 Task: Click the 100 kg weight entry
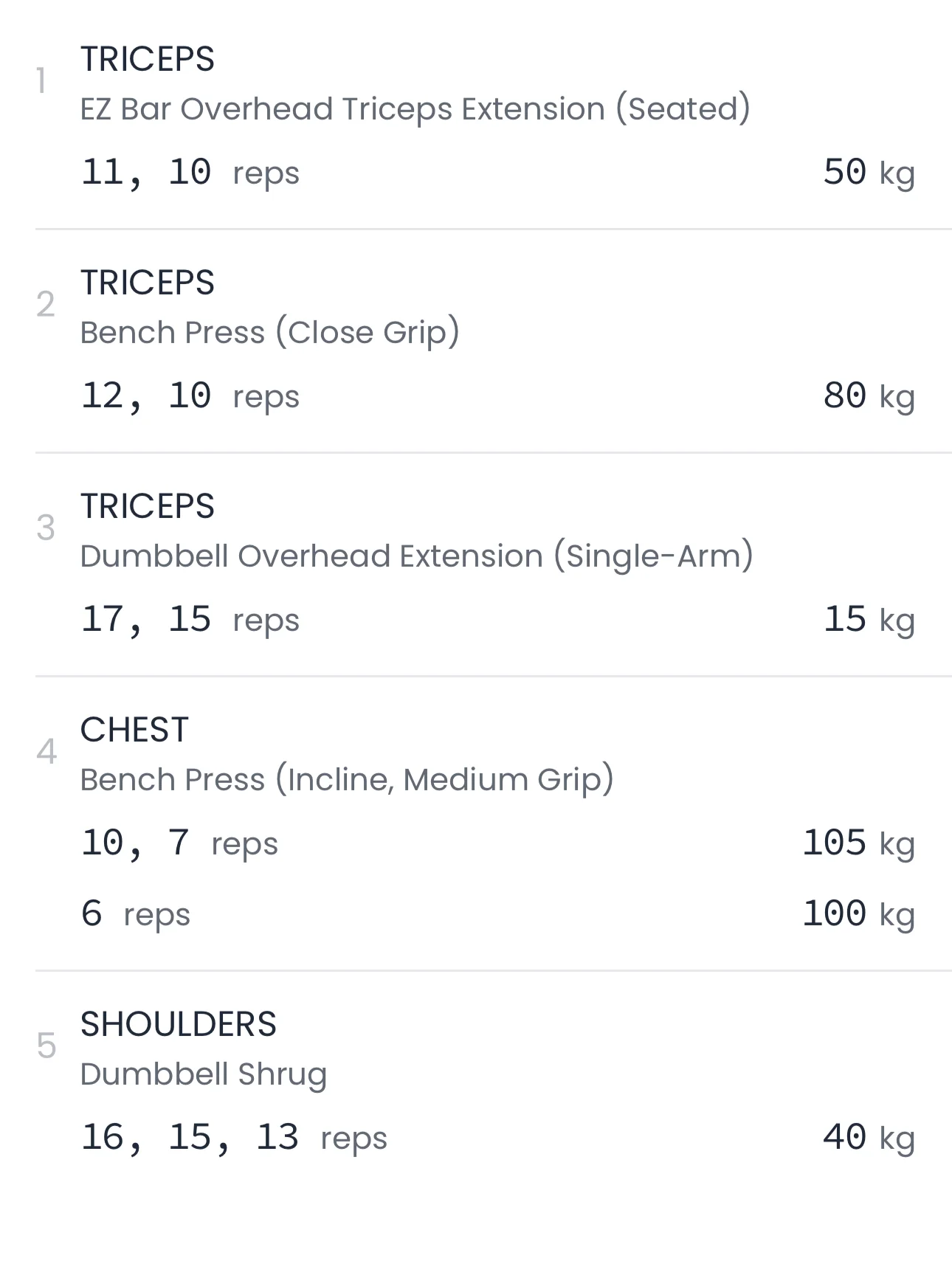[x=858, y=914]
